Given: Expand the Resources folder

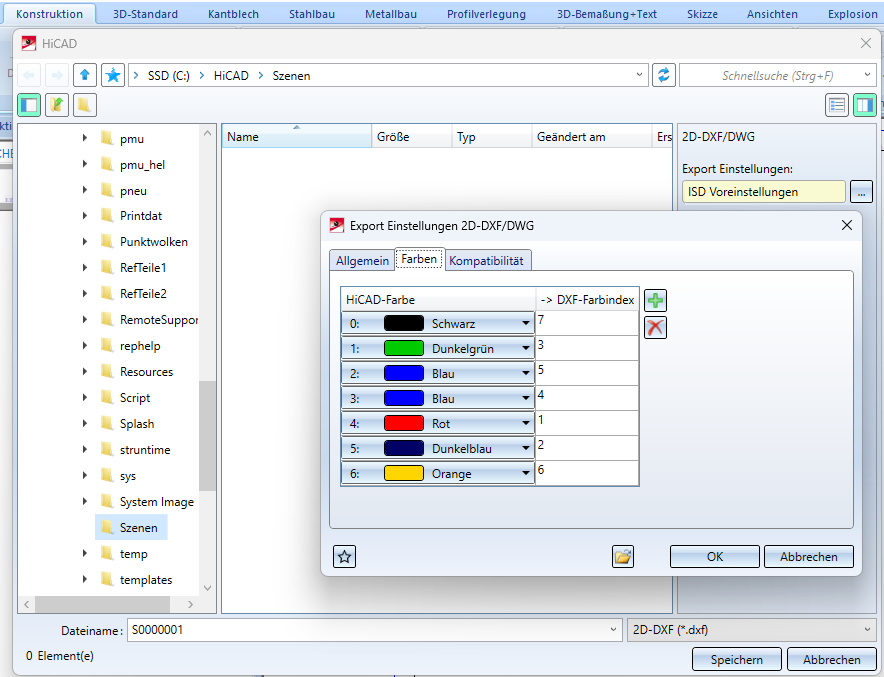Looking at the screenshot, I should [x=85, y=371].
